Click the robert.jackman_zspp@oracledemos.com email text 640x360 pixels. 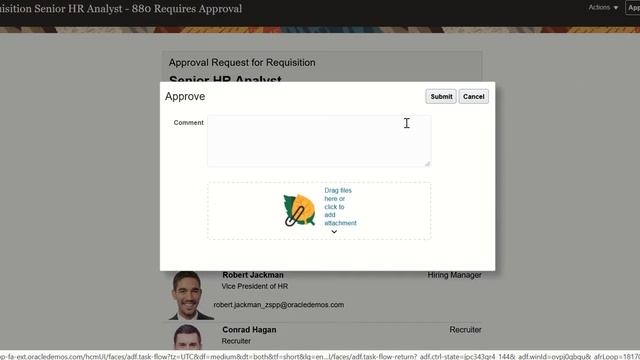point(279,304)
